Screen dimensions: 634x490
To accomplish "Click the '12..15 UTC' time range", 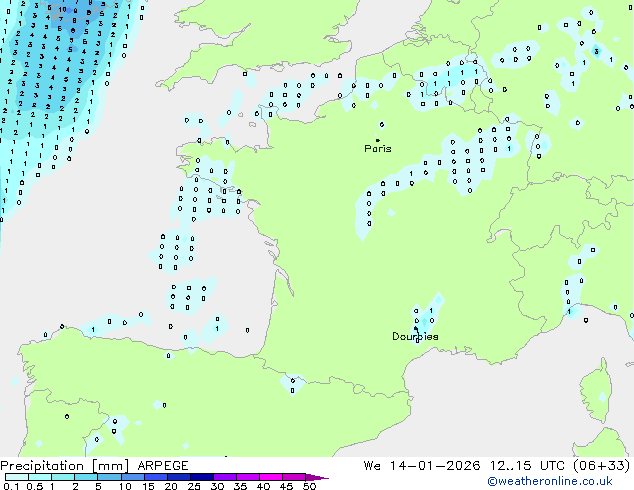I will 527,466.
